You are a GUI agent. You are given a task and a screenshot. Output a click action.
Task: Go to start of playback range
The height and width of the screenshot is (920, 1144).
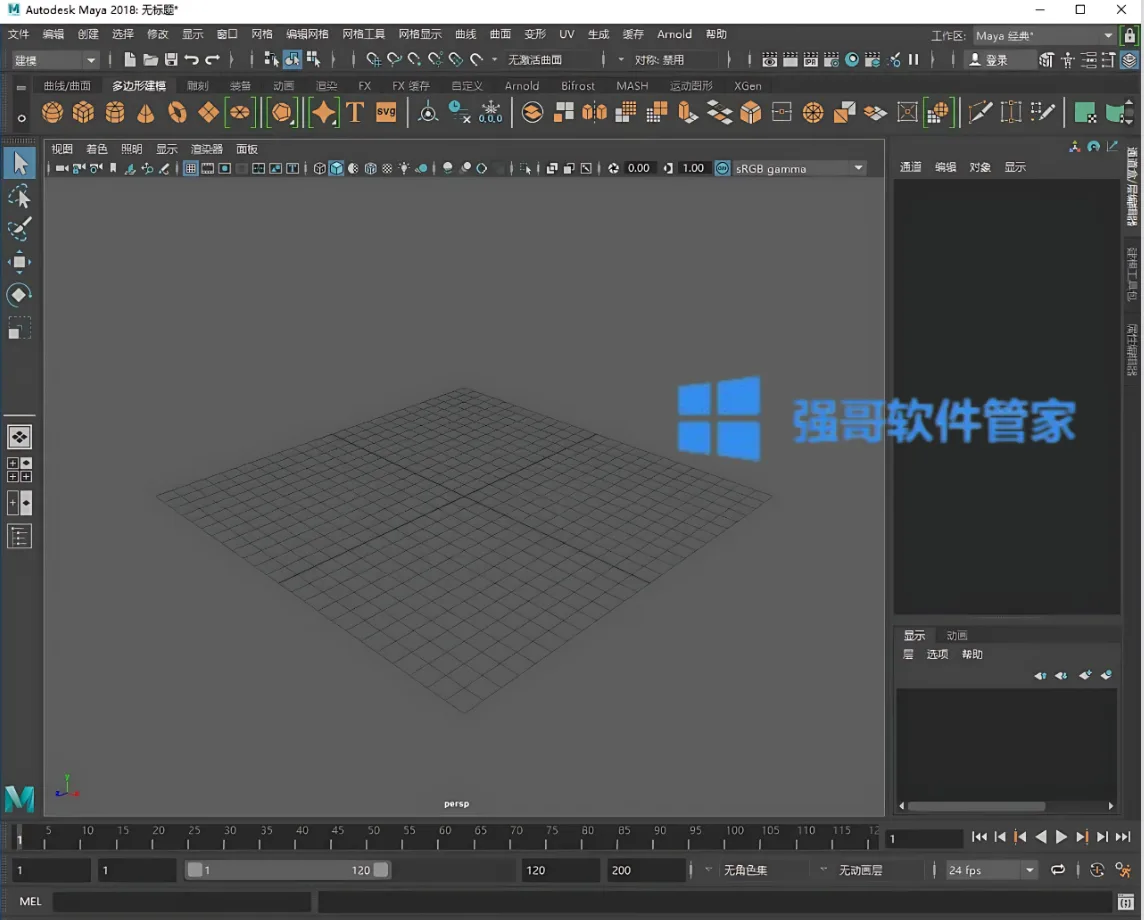pos(979,837)
